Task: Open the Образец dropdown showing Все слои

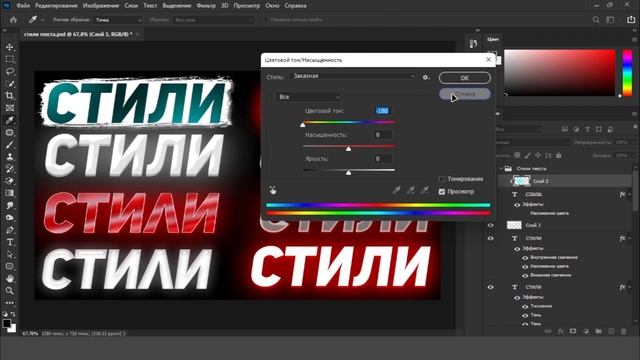Action: coord(213,20)
